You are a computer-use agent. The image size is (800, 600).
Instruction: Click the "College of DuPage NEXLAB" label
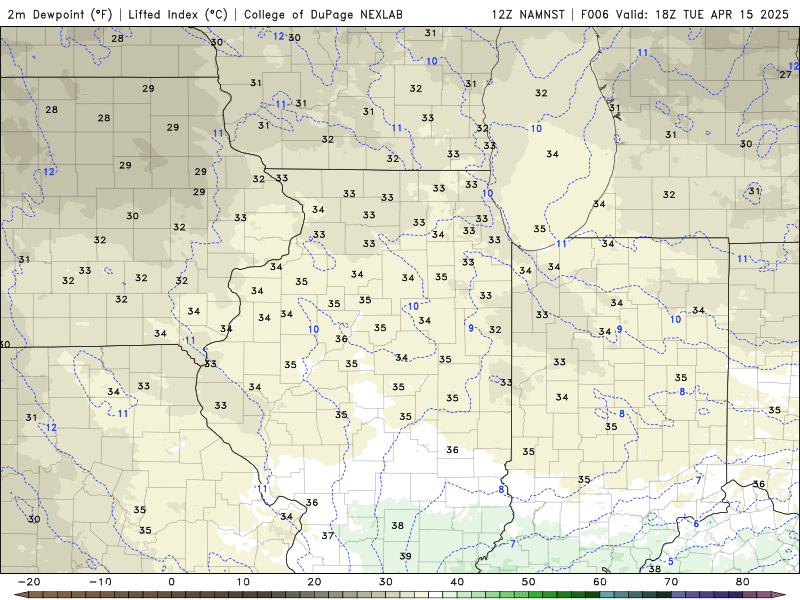[323, 14]
